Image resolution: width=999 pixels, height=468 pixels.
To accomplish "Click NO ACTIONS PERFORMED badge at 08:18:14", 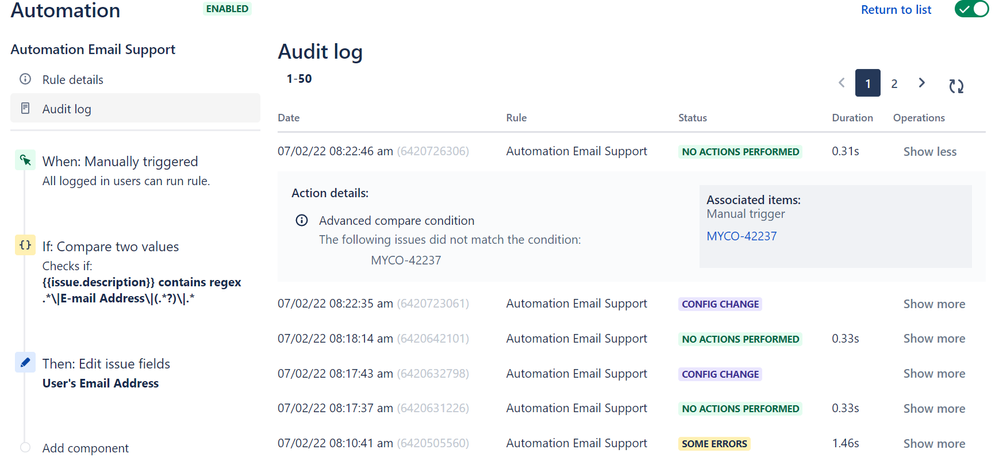I will (x=740, y=339).
